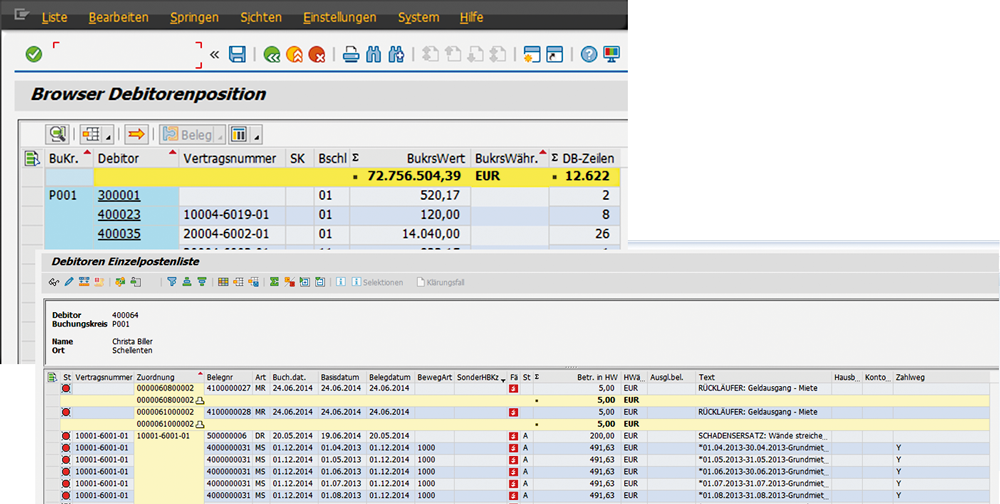Open Debitor 400023 link
1000x504 pixels.
119,214
